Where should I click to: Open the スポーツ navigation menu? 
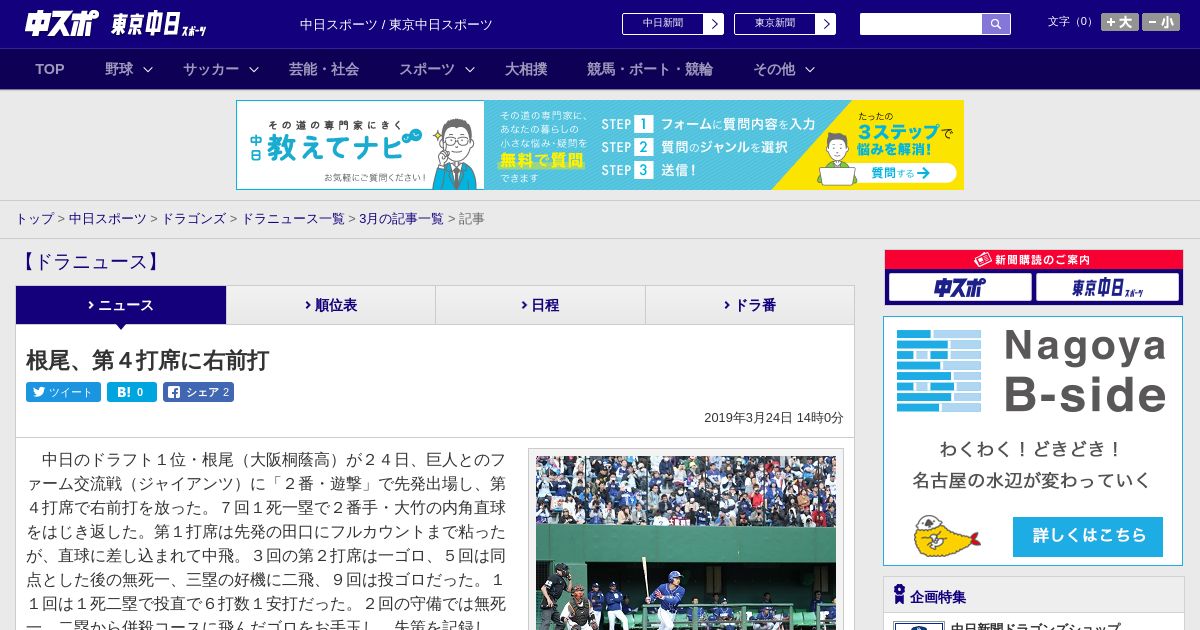pyautogui.click(x=427, y=69)
